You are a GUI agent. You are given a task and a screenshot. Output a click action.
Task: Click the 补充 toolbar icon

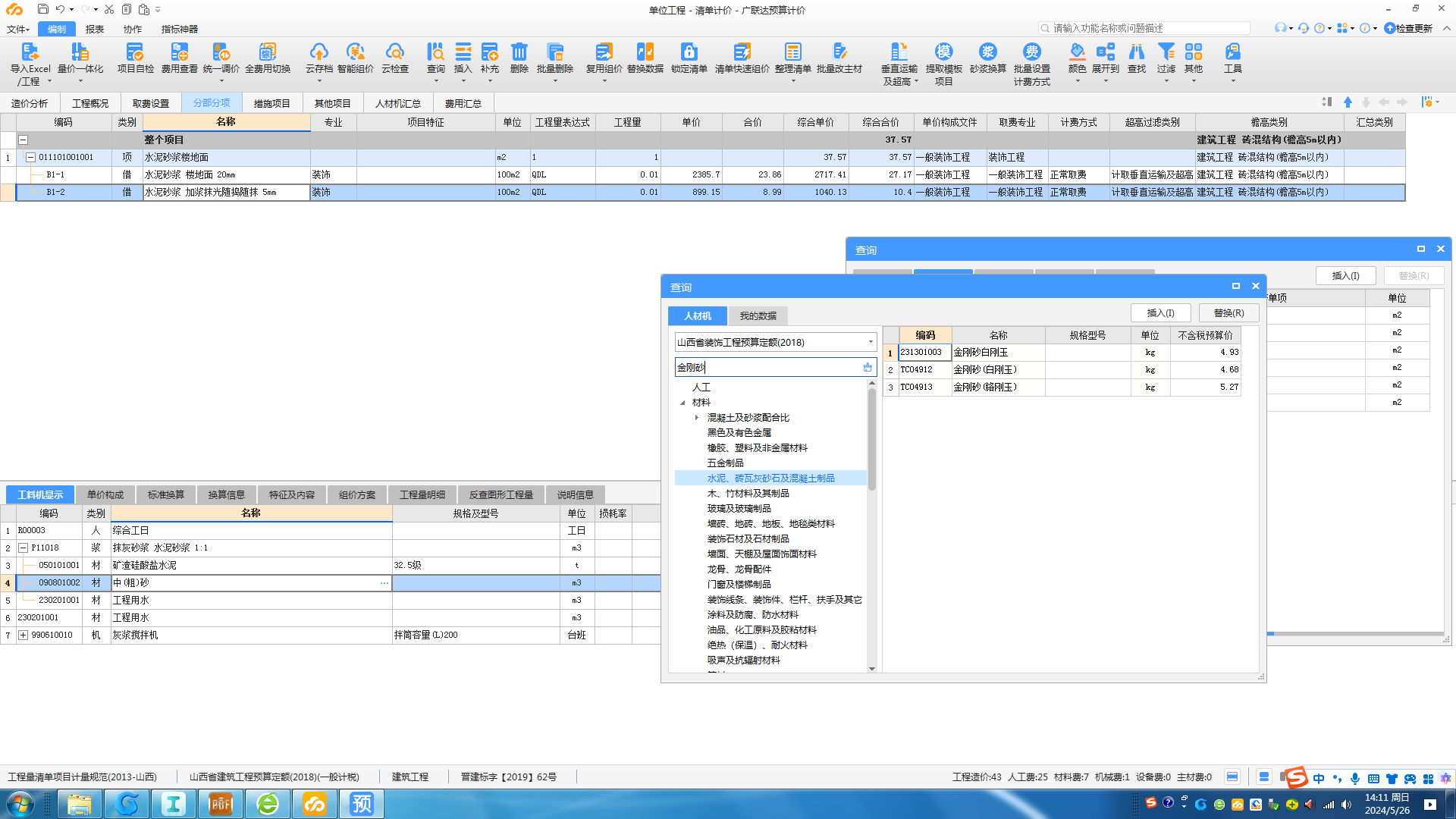click(x=489, y=52)
